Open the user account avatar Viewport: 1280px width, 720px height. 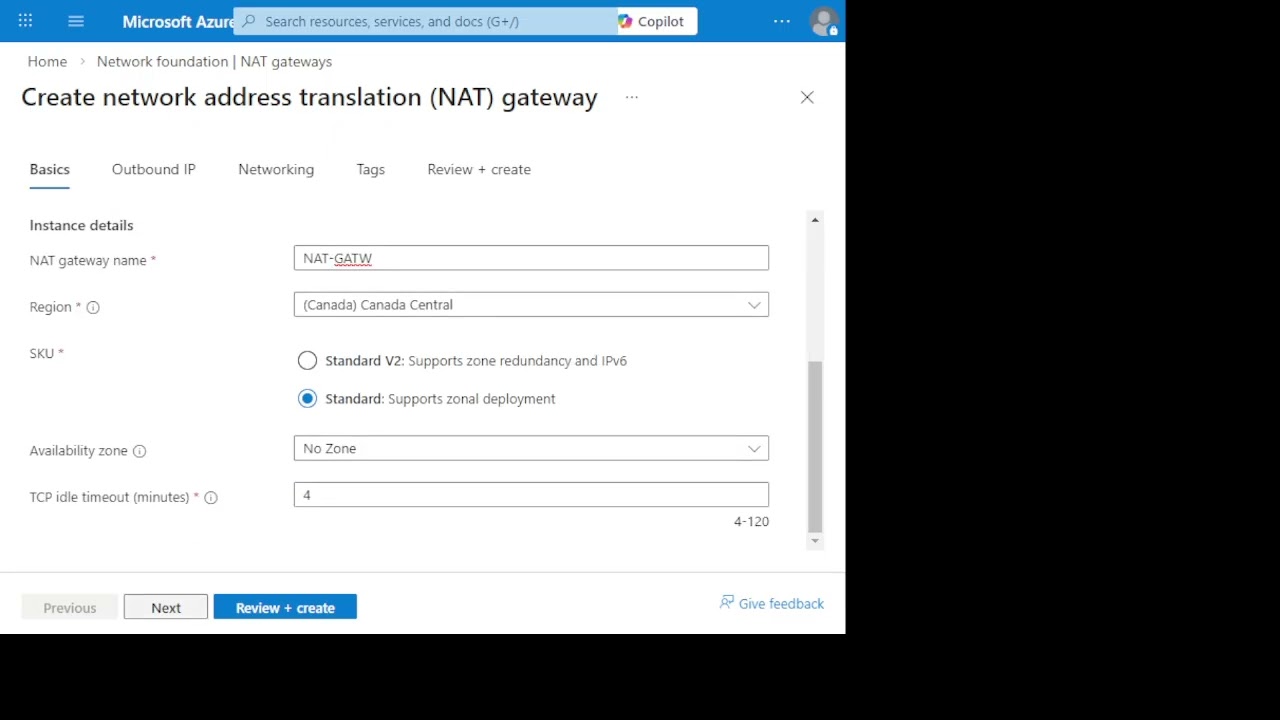tap(824, 21)
